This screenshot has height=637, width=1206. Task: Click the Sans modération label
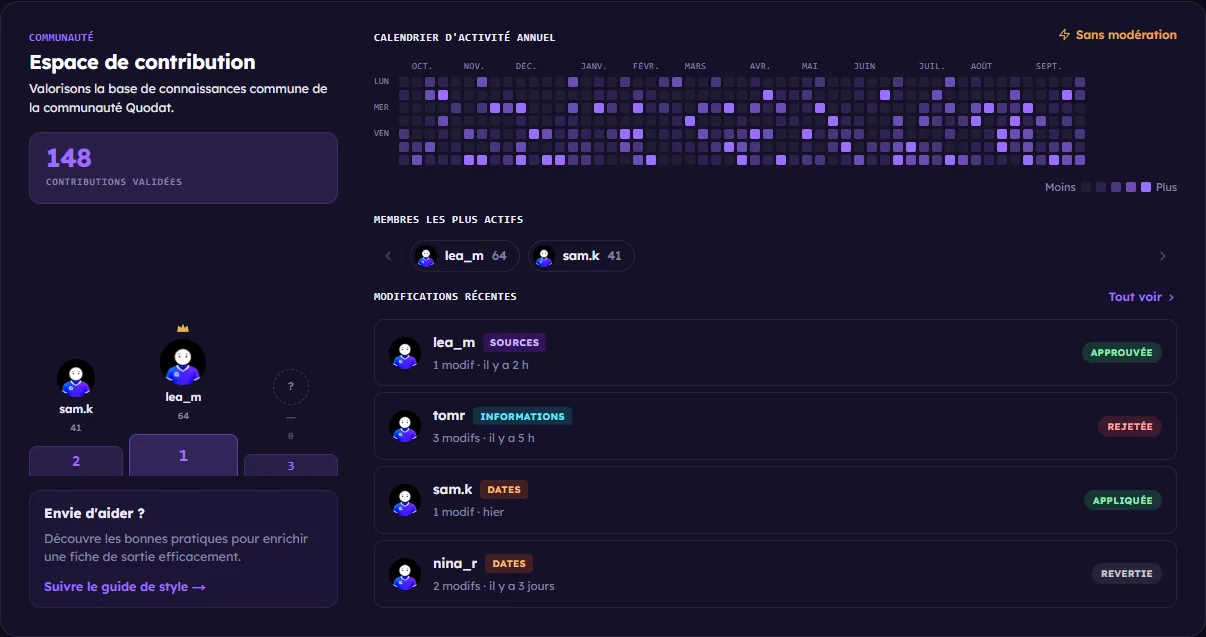(1126, 35)
